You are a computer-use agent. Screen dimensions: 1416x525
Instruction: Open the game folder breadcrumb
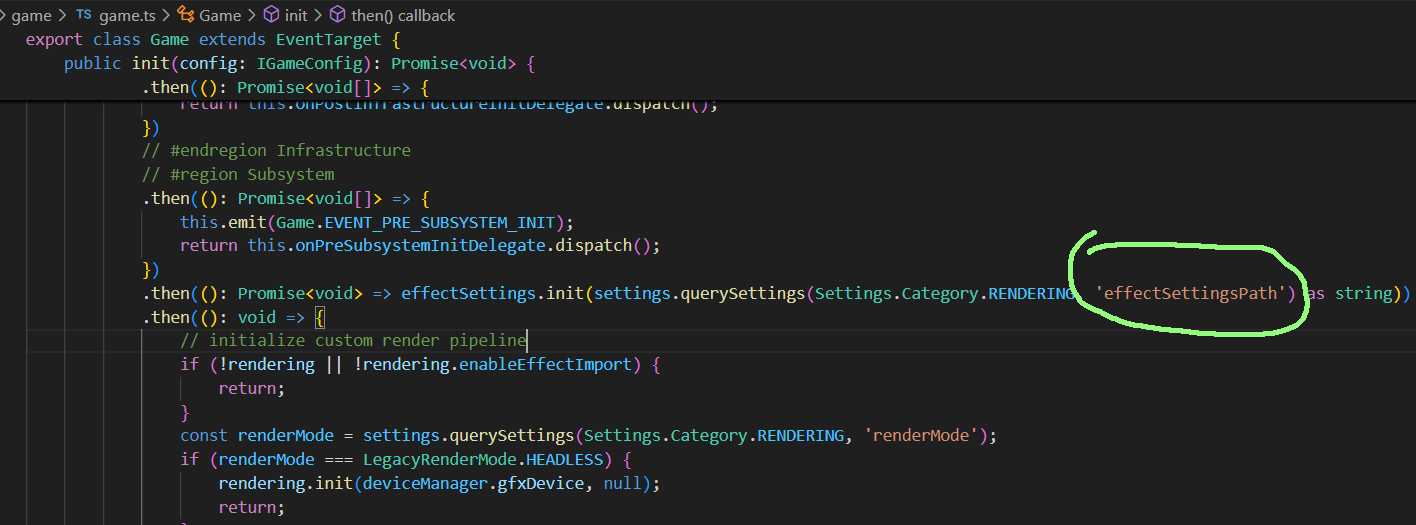pyautogui.click(x=31, y=15)
